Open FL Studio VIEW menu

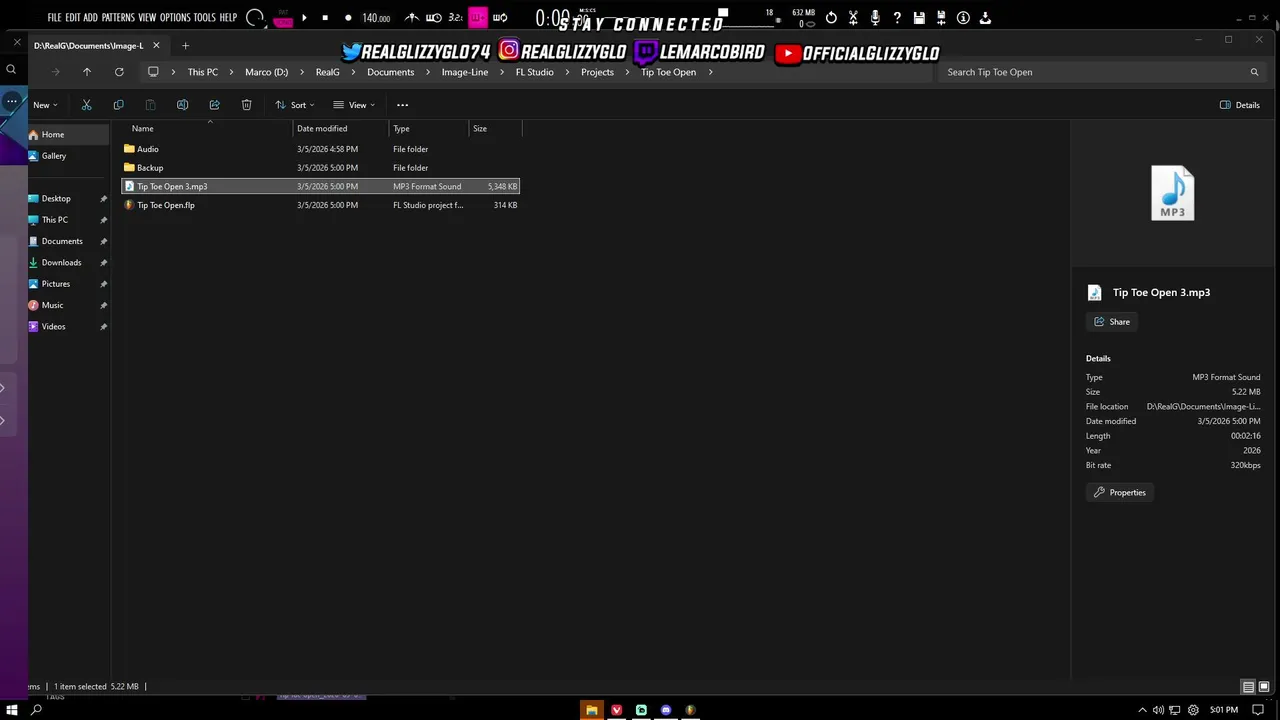click(x=147, y=18)
